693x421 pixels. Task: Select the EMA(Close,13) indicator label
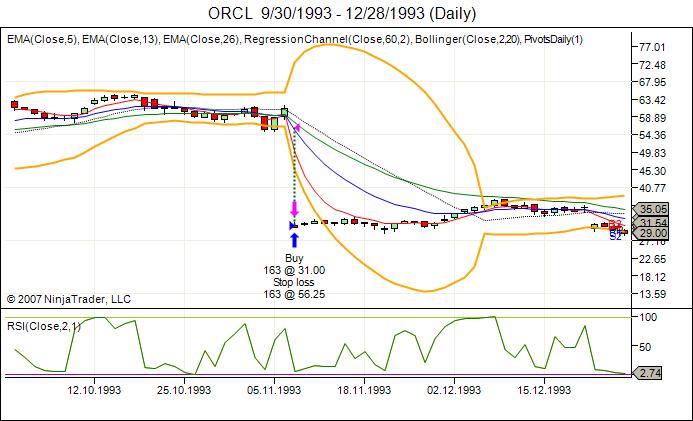[121, 39]
